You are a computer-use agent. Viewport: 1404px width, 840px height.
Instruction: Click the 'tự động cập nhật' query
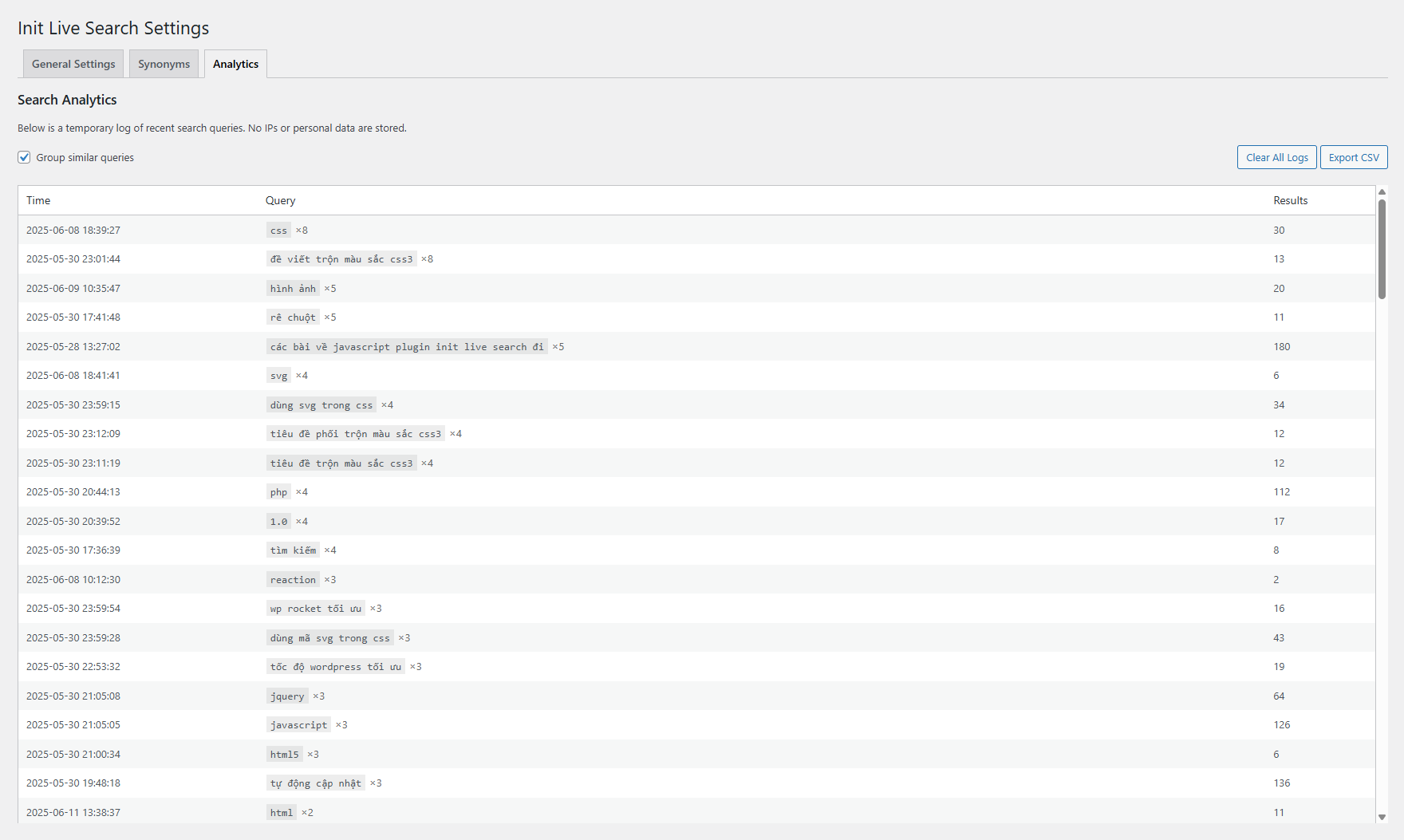(x=316, y=783)
